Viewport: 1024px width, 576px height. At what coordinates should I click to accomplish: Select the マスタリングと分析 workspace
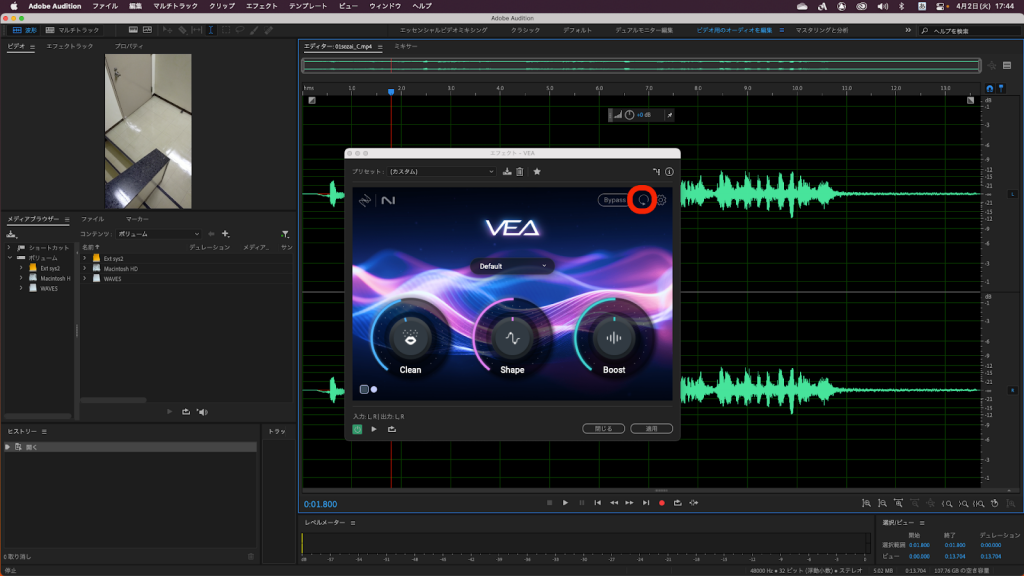822,30
